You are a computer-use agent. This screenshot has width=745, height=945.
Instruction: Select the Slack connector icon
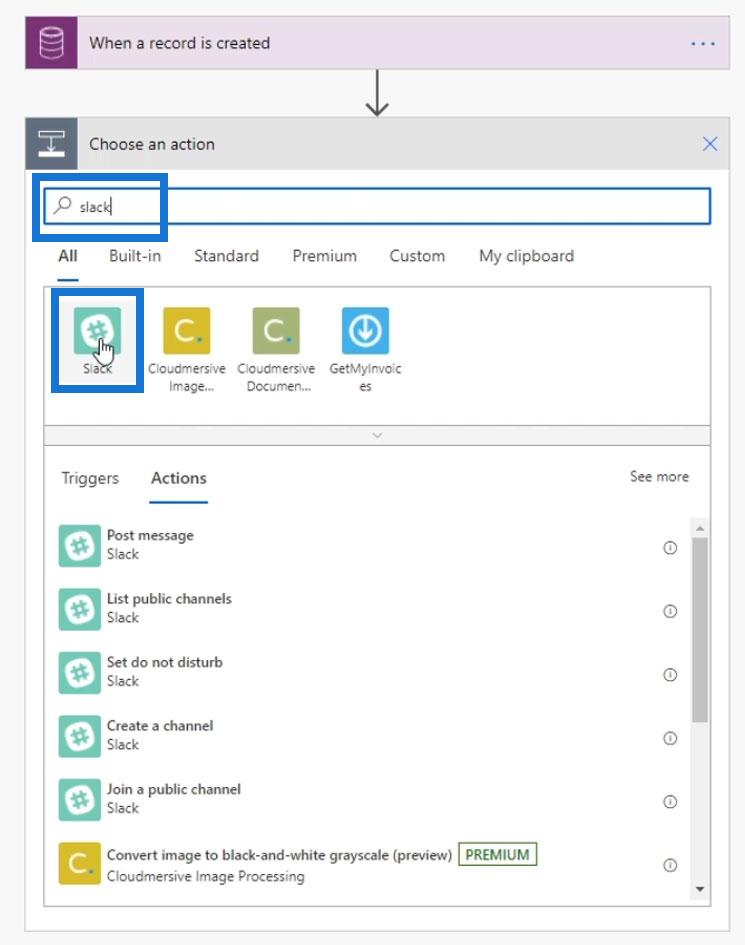(x=97, y=330)
